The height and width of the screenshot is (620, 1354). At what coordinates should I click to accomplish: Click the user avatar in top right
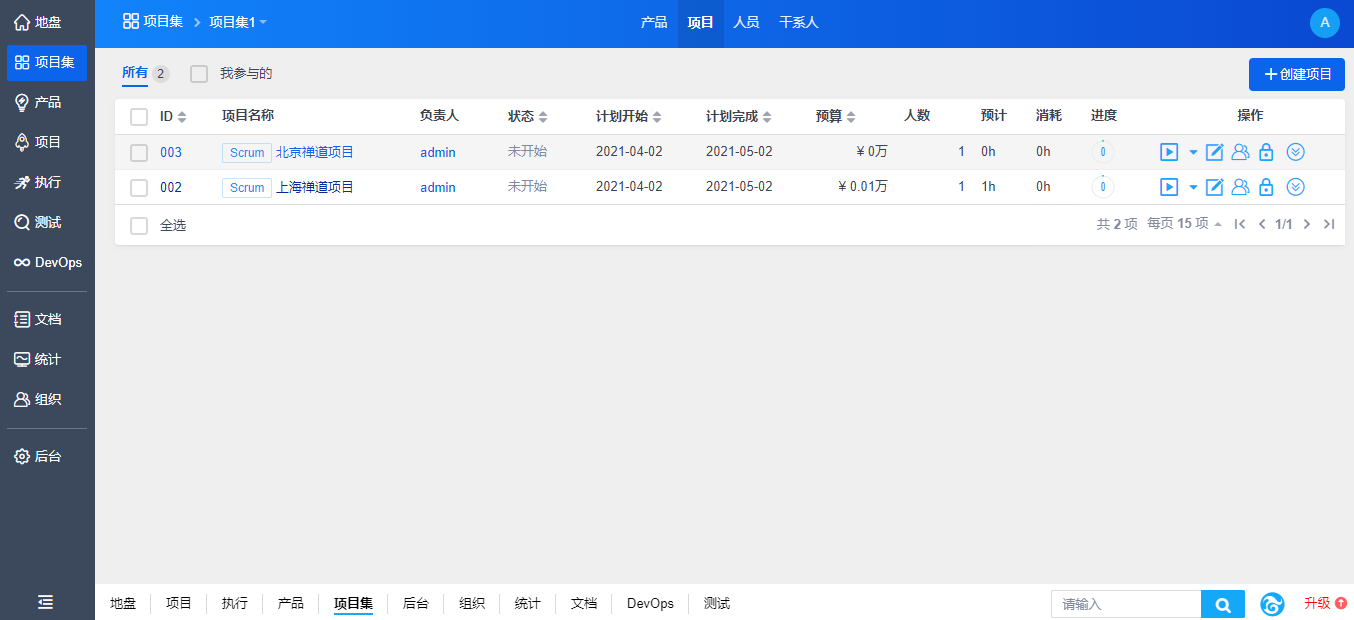(1324, 23)
